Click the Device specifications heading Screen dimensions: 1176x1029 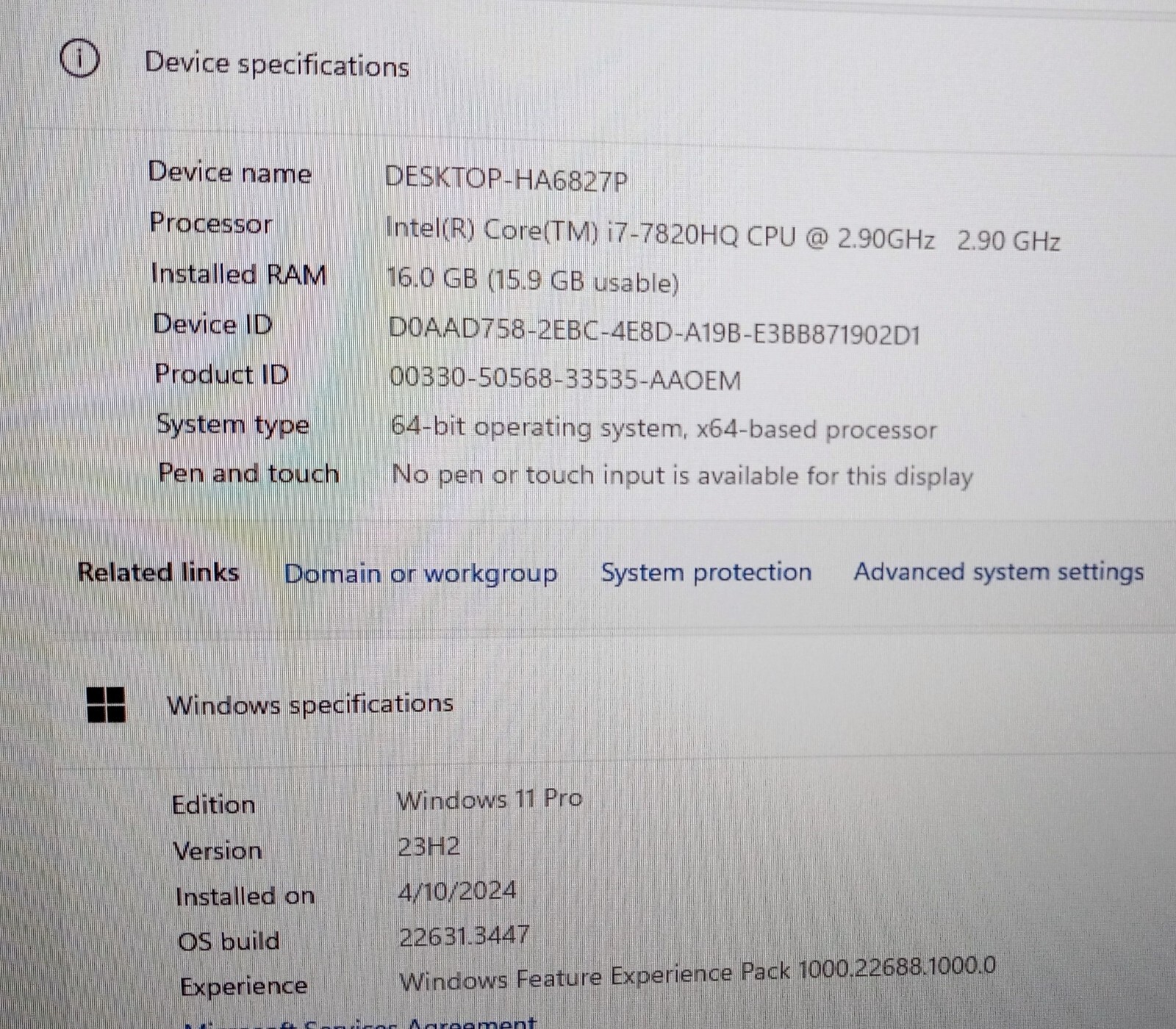tap(276, 65)
